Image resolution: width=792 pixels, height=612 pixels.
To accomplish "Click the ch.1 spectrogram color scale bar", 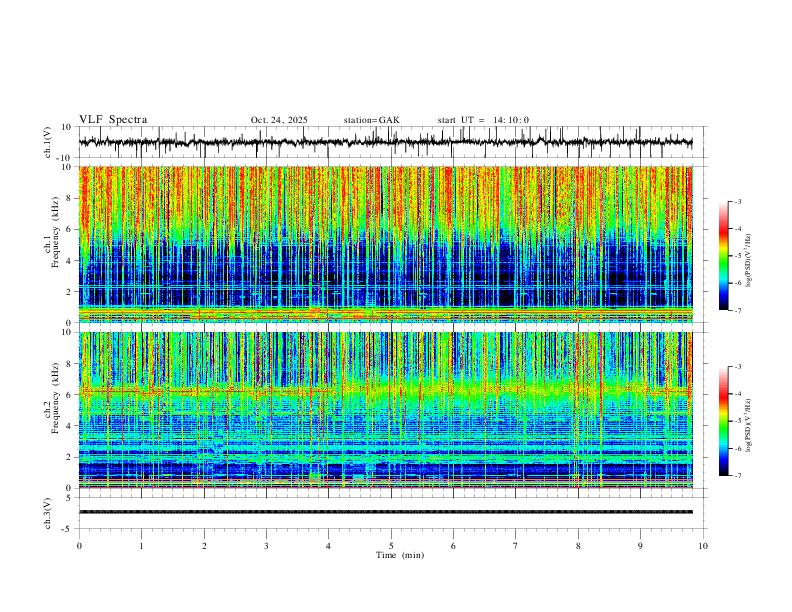I will click(x=723, y=256).
